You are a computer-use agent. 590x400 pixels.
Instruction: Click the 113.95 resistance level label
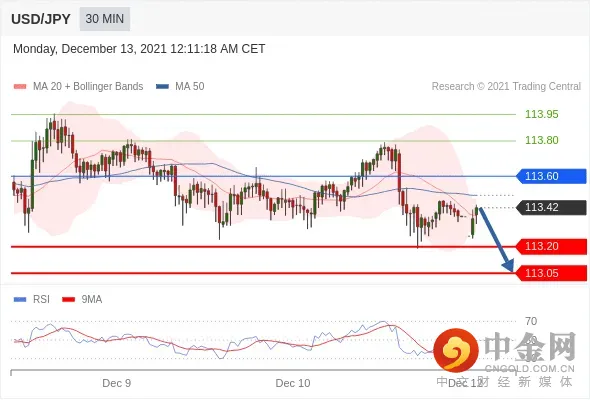pyautogui.click(x=541, y=114)
